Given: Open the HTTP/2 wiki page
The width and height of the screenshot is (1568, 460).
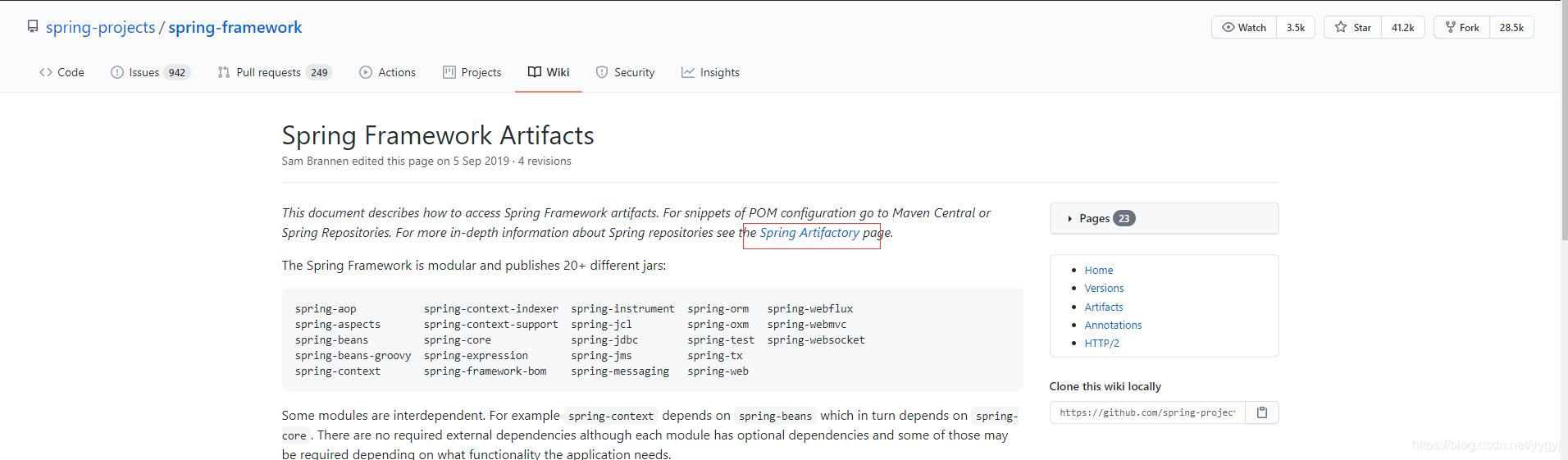Looking at the screenshot, I should pyautogui.click(x=1101, y=343).
